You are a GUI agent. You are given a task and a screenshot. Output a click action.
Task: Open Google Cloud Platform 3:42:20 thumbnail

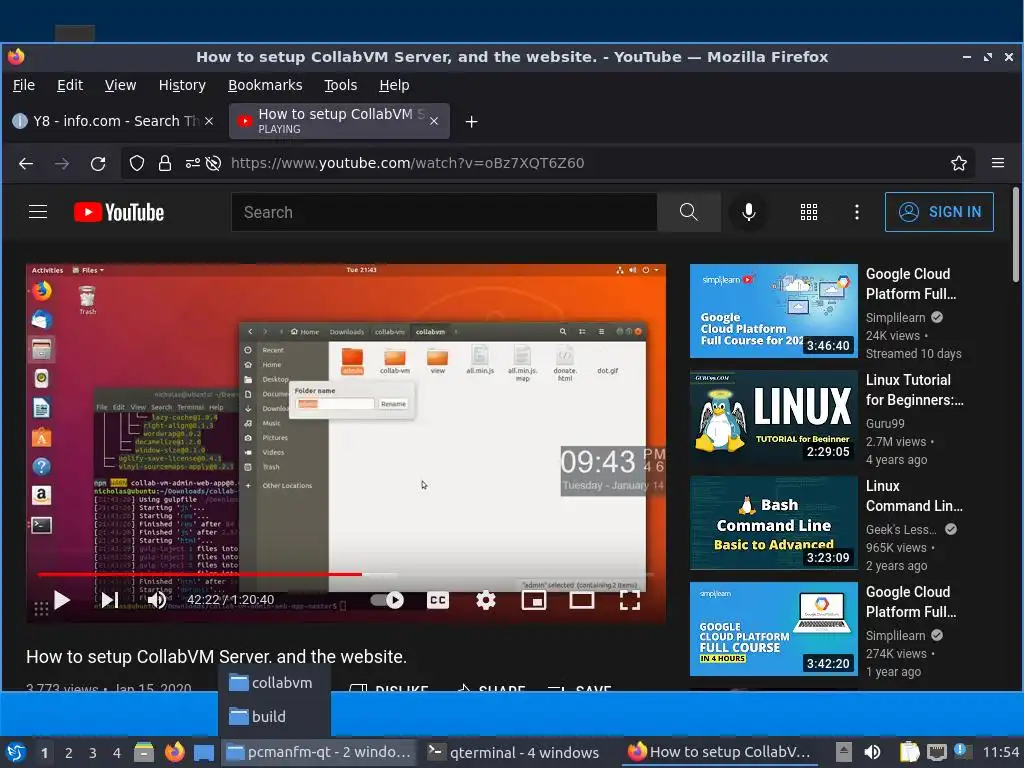(x=774, y=629)
